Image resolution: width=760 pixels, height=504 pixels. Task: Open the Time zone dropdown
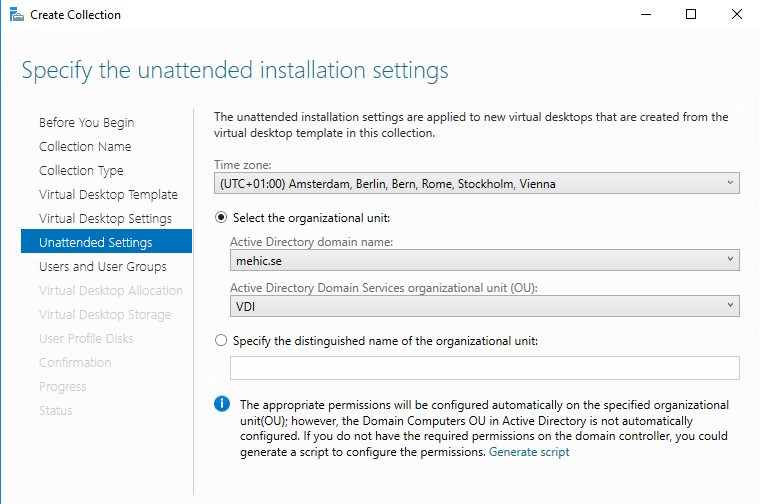(x=476, y=184)
